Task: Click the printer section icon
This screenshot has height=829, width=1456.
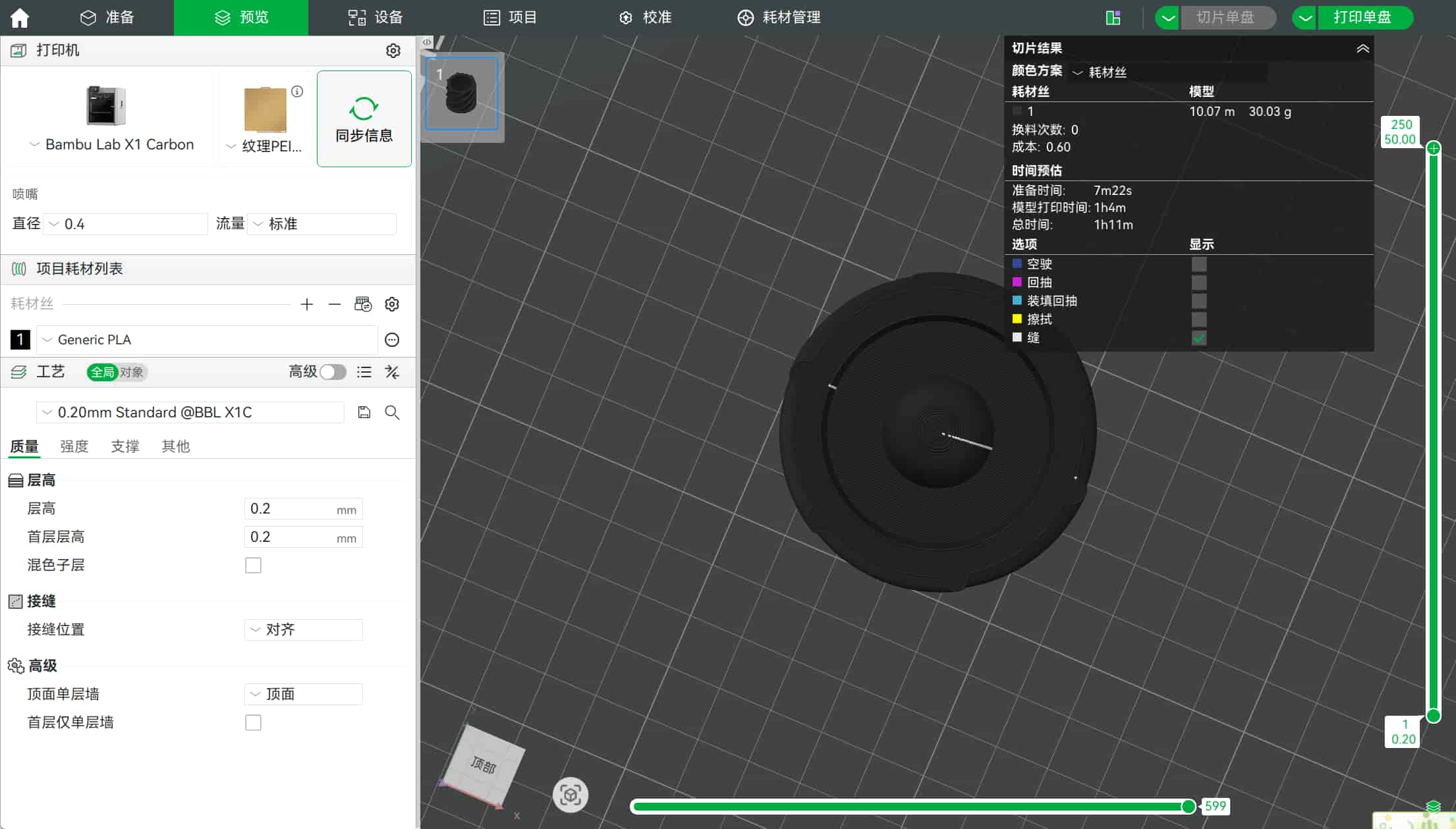Action: (x=18, y=51)
